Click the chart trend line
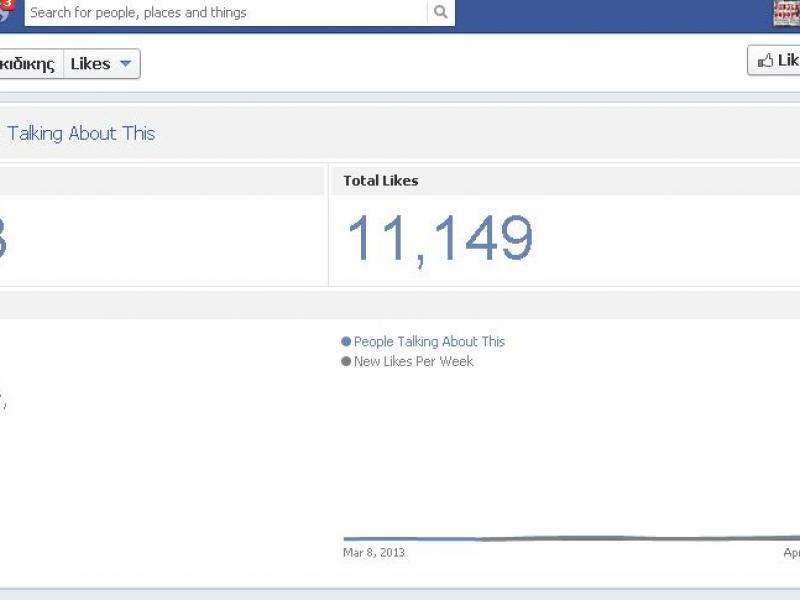This screenshot has width=800, height=600. 570,538
